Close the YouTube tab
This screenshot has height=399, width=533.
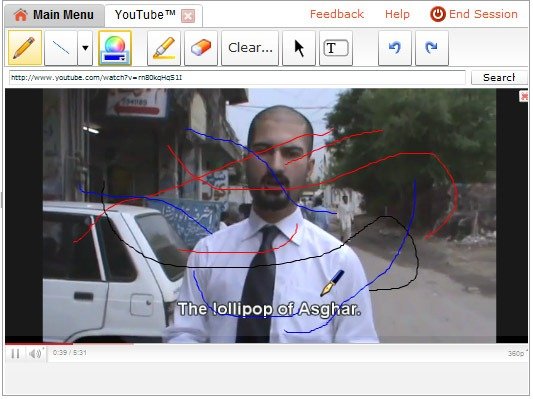pyautogui.click(x=188, y=16)
